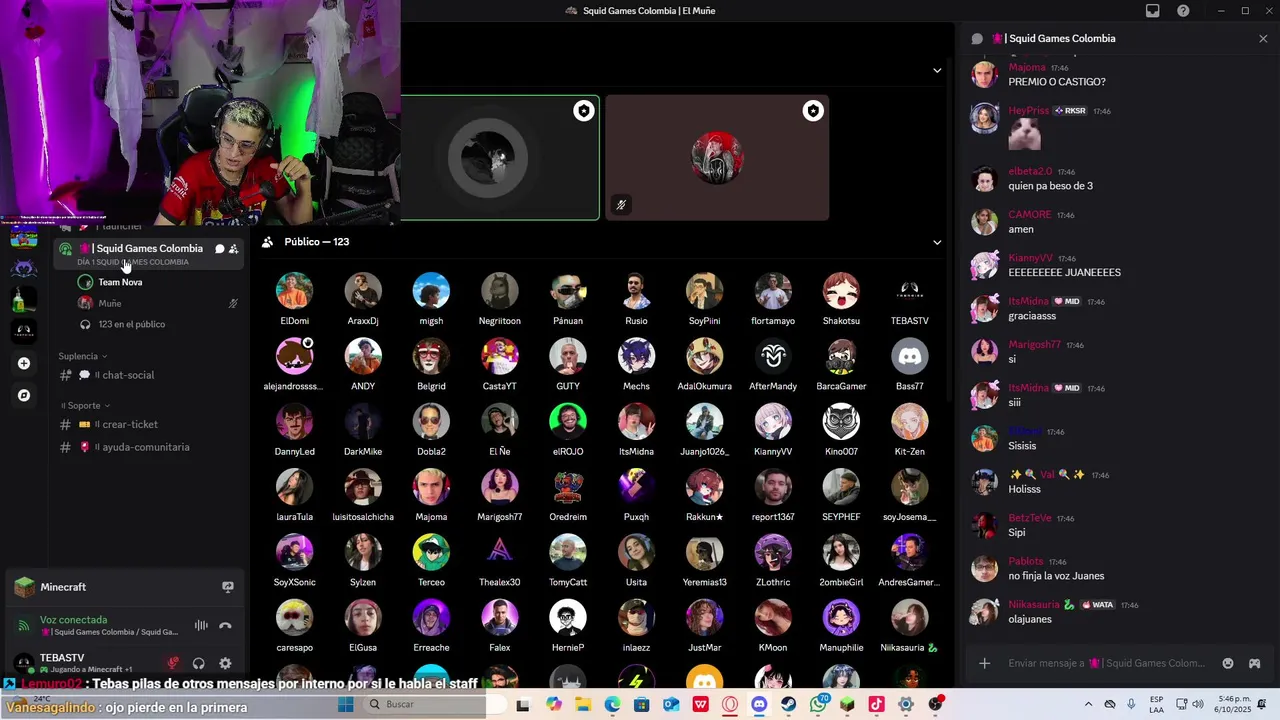Open the Discover servers compass icon
Viewport: 1280px width, 720px height.
(x=24, y=395)
